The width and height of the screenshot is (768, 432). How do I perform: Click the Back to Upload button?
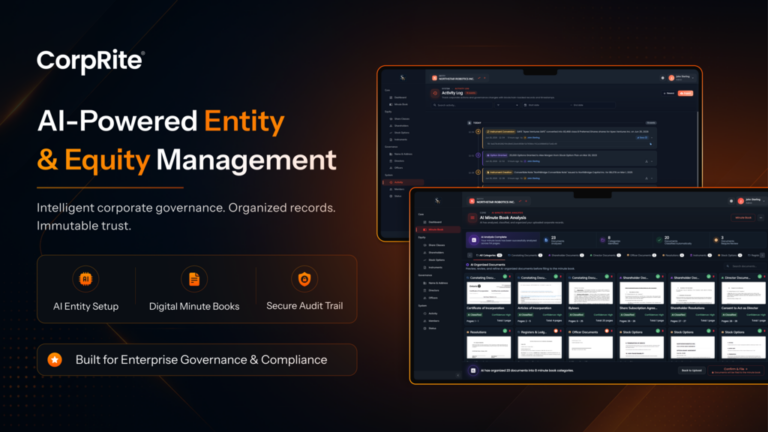coord(692,370)
